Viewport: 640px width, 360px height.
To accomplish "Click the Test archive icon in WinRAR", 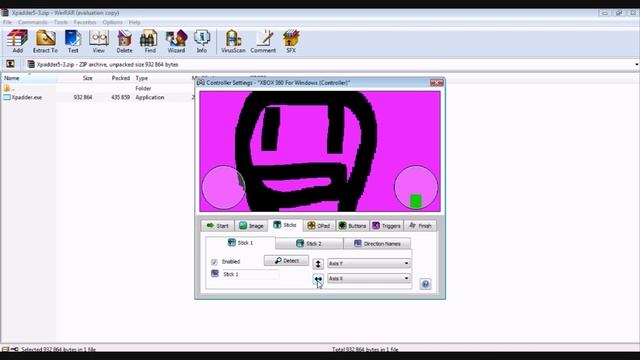I will point(73,41).
